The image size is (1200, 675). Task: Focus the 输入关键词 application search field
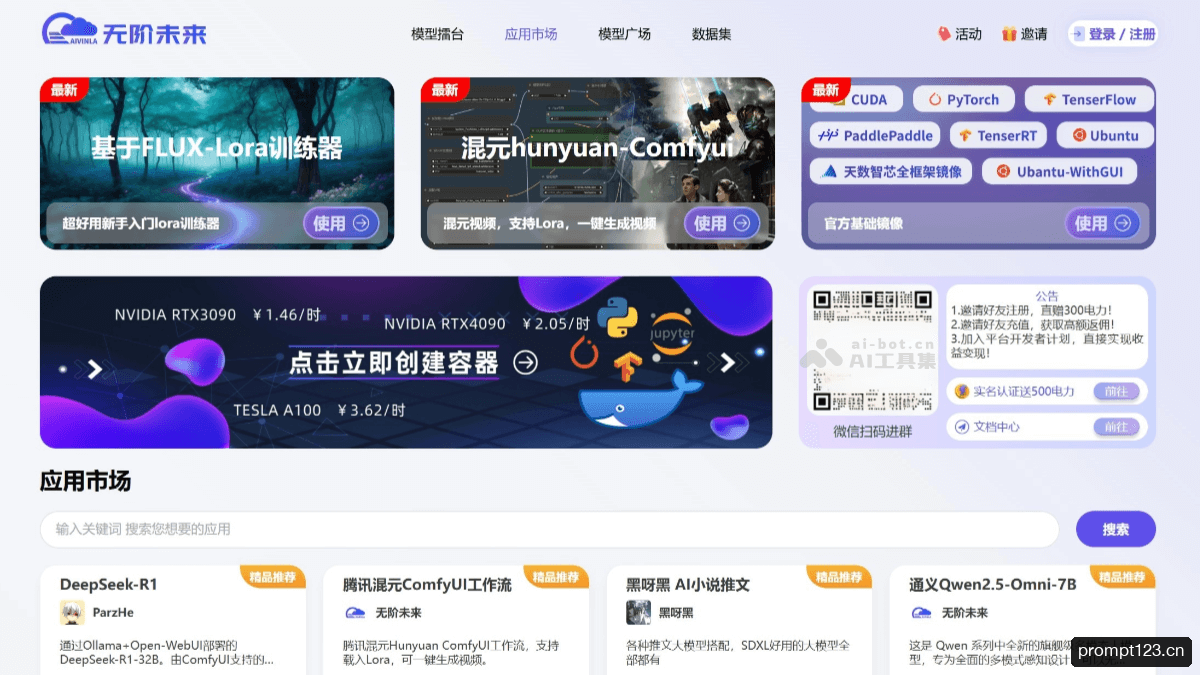point(549,529)
